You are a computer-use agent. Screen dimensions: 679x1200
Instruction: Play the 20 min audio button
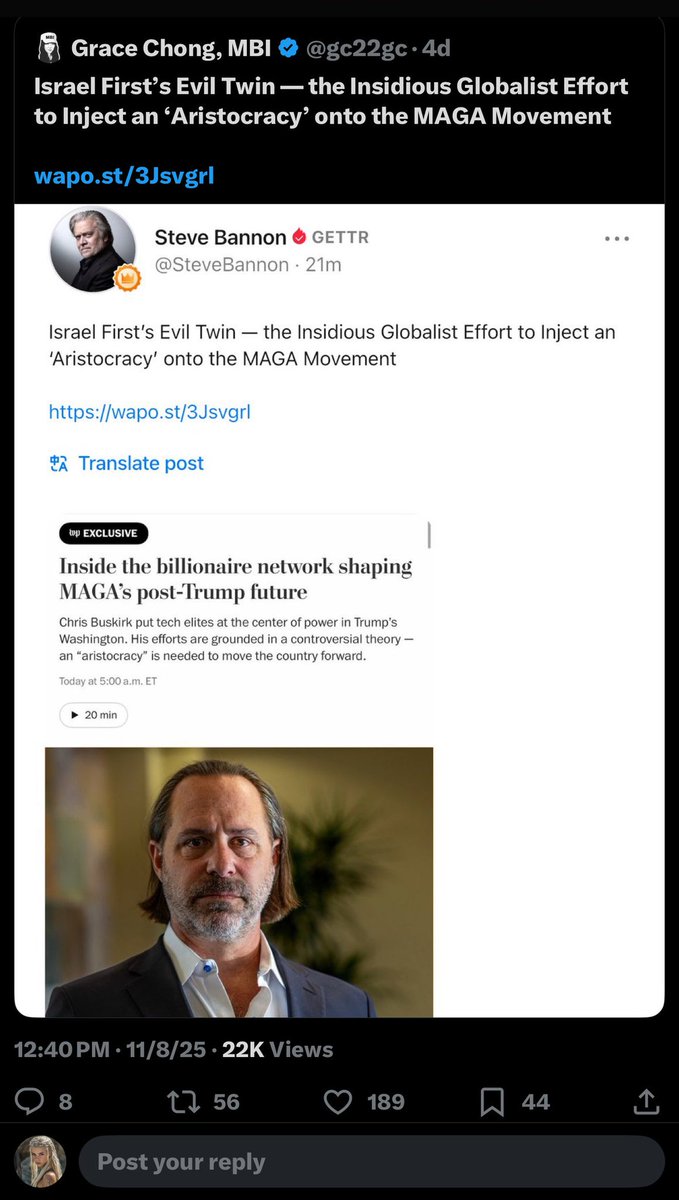point(94,715)
